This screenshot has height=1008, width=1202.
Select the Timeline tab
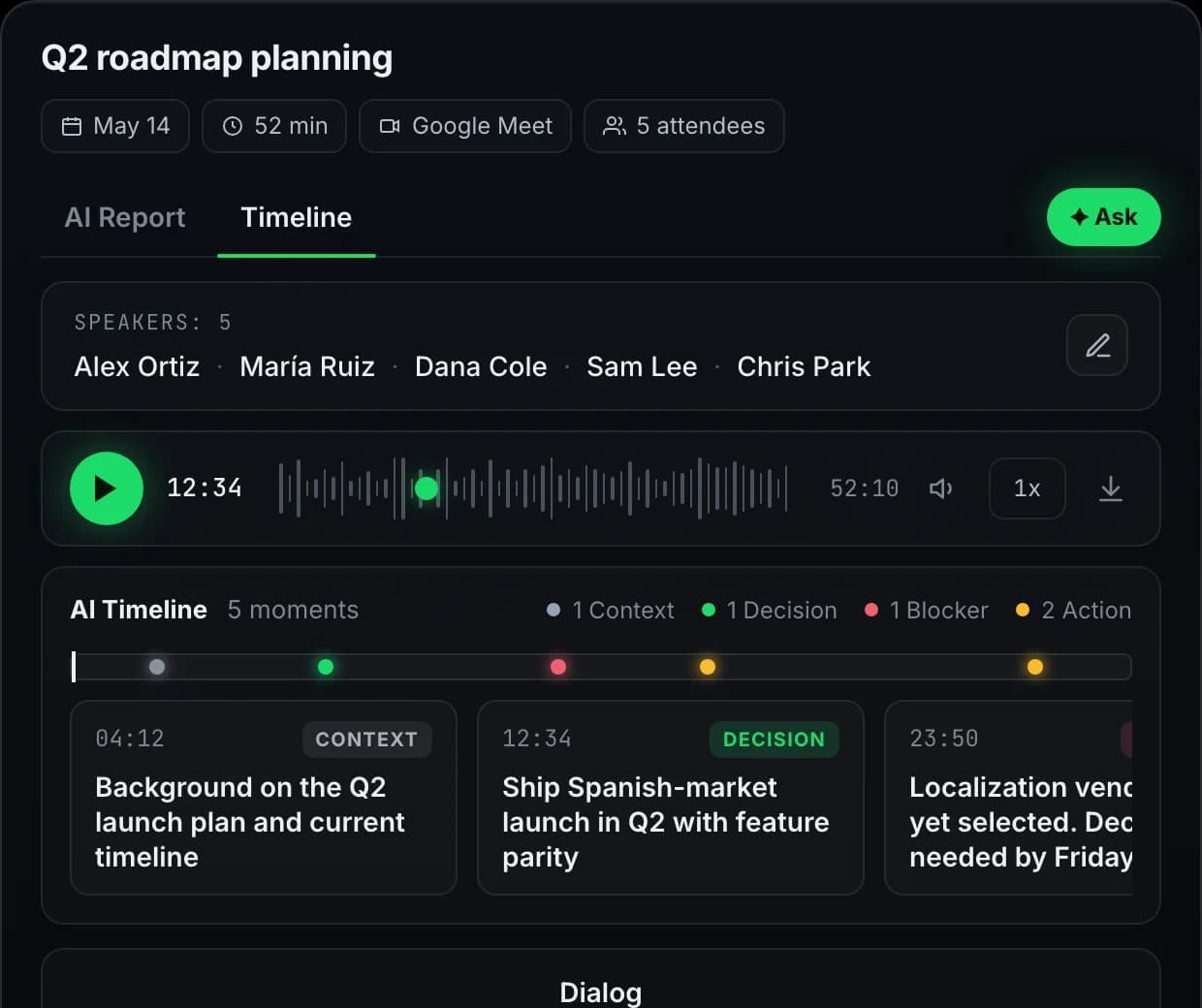(x=297, y=217)
